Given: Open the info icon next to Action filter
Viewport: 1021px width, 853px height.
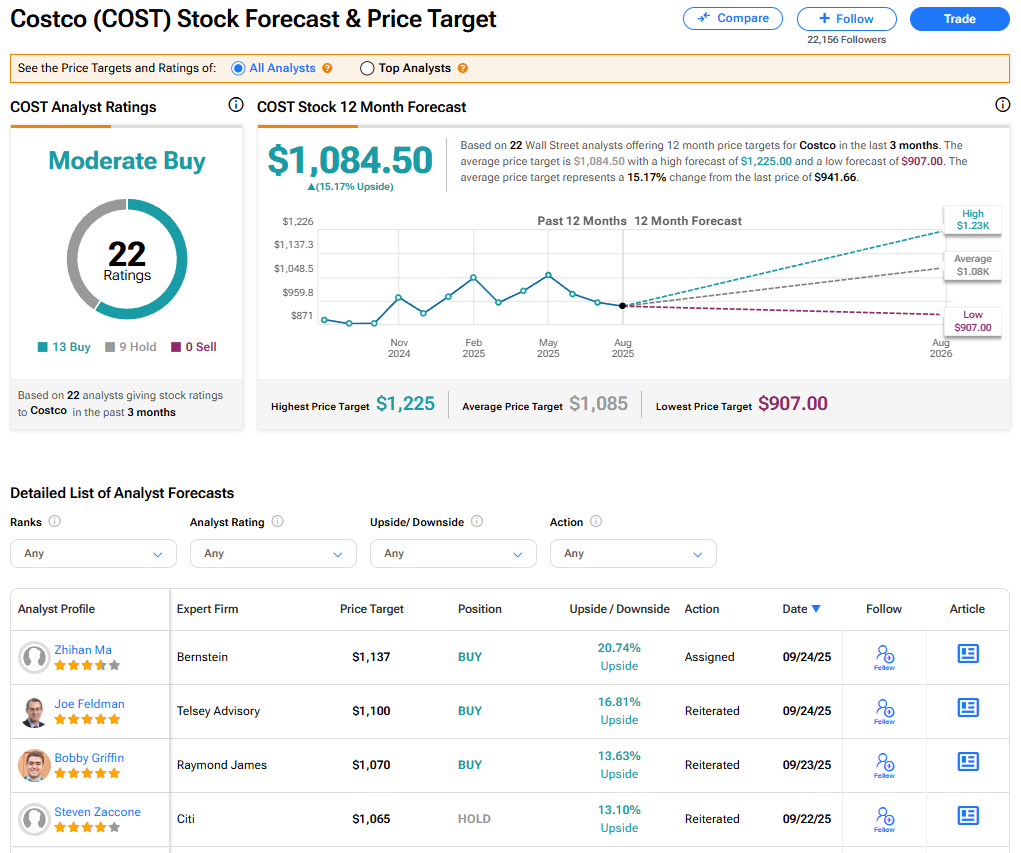Looking at the screenshot, I should click(x=596, y=521).
